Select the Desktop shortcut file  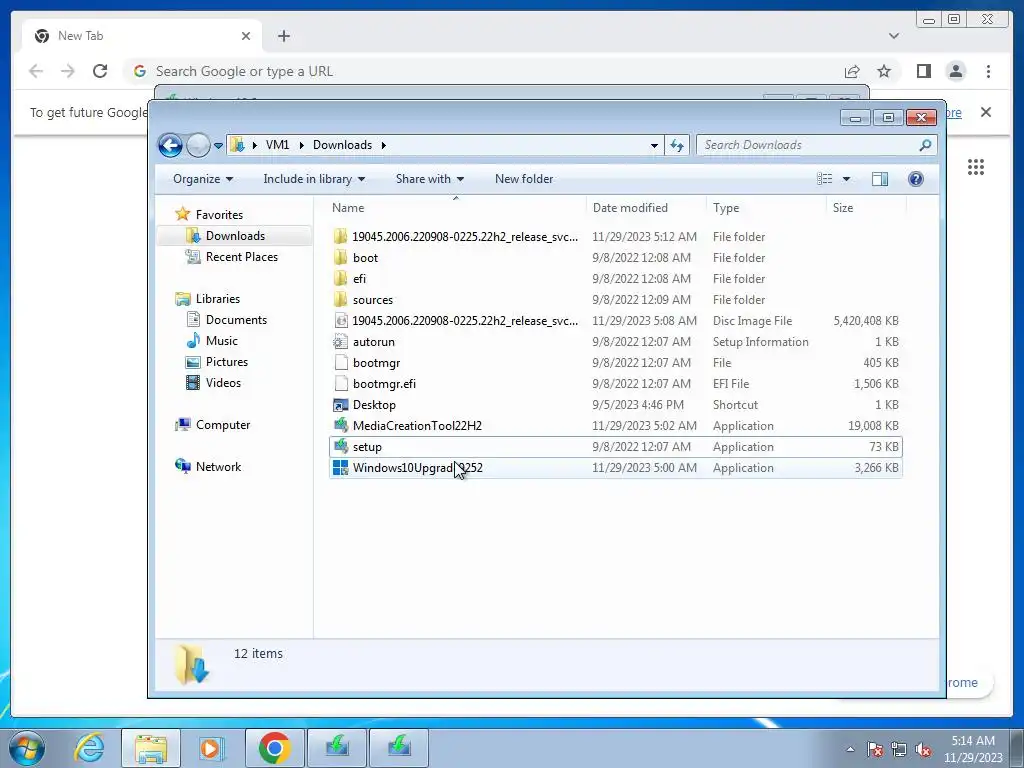coord(616,404)
